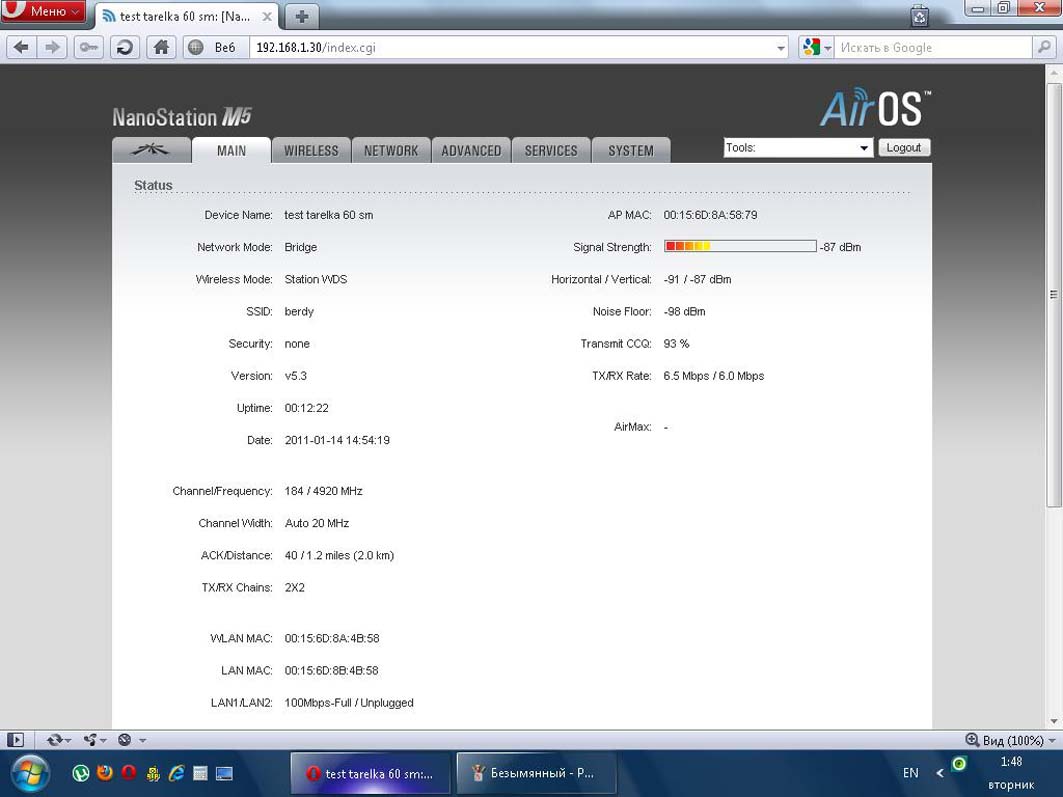This screenshot has height=797, width=1063.
Task: Click the Channel/Frequency value 184 / 4920 MHz
Action: click(323, 491)
